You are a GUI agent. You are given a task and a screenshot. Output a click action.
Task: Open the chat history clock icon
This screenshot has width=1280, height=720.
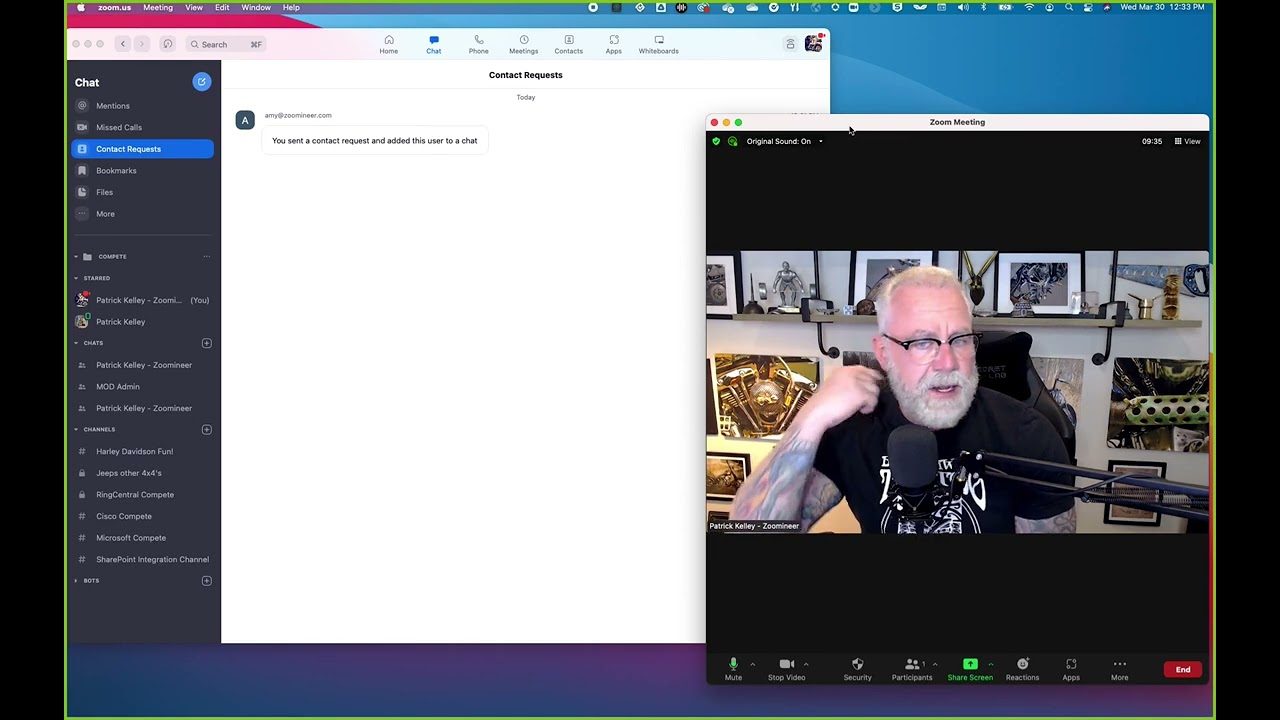coord(167,44)
